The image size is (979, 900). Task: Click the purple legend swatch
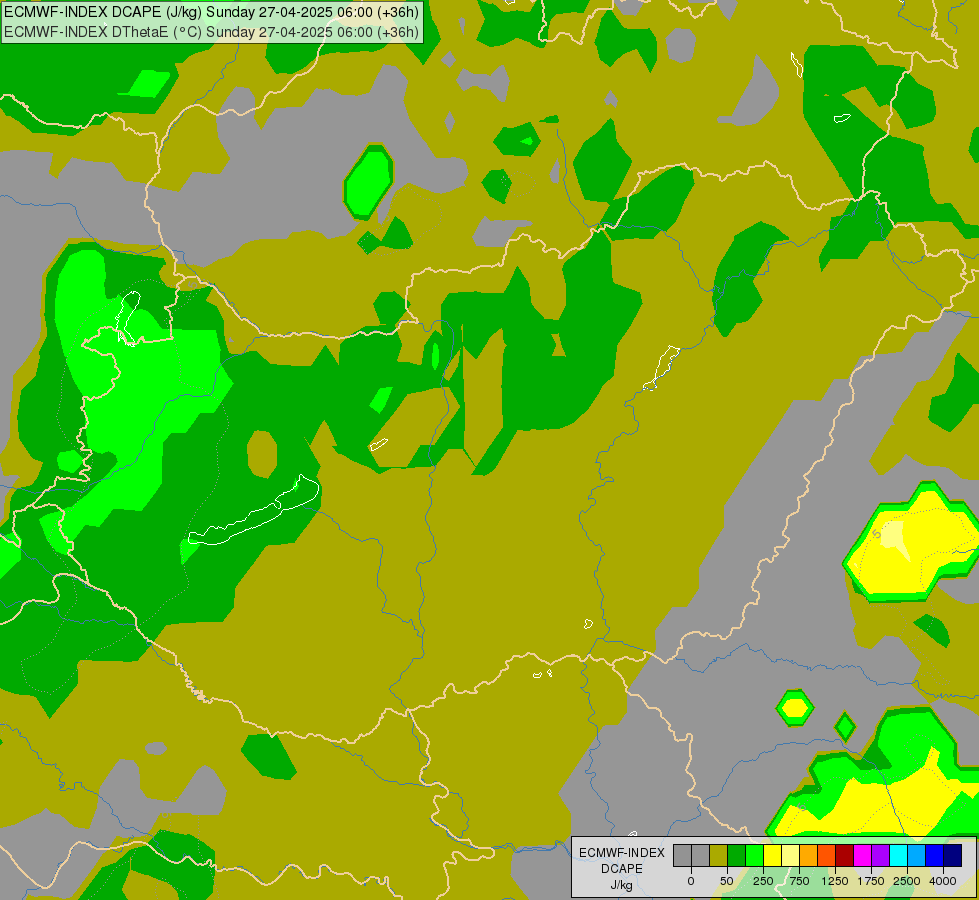coord(881,856)
